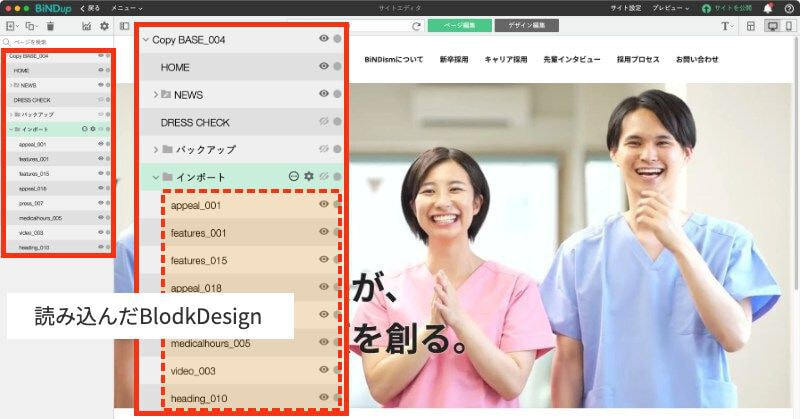Expand the NEWS folder in the sidebar
This screenshot has width=800, height=419.
coord(9,86)
